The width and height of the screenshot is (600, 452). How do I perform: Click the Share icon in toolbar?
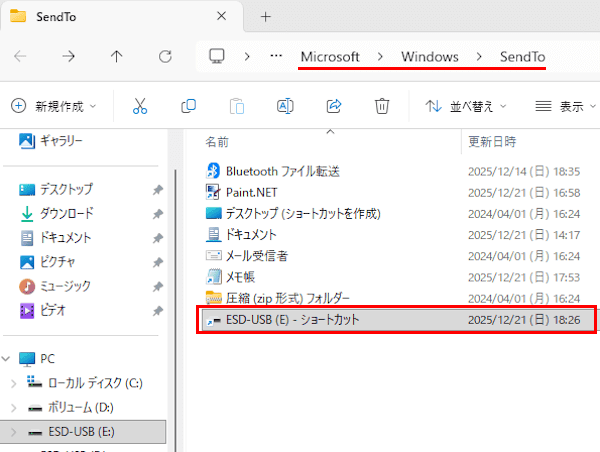(334, 106)
